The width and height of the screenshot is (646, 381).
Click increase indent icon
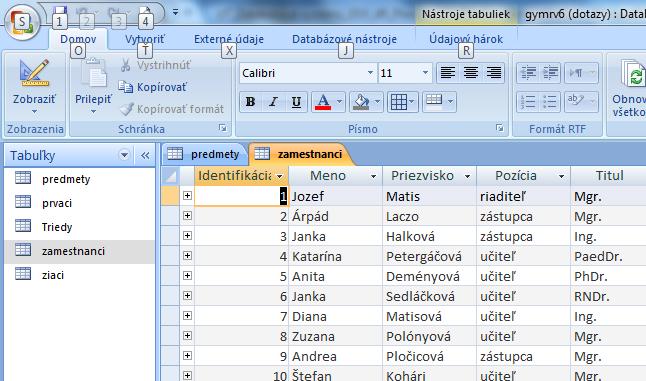click(x=550, y=73)
